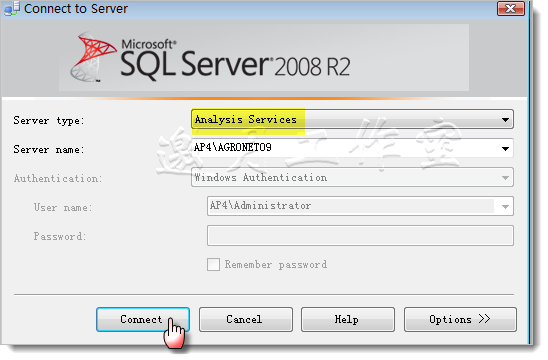Click the Password text field
This screenshot has width=548, height=360.
click(360, 236)
